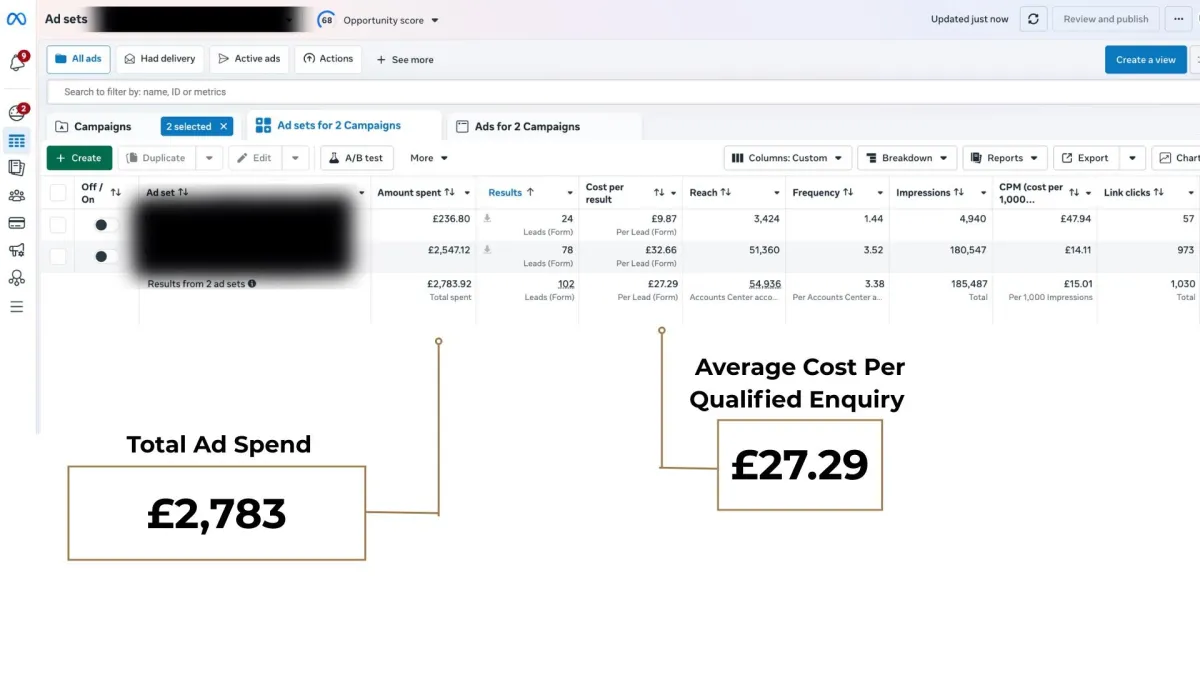Click the green Create button

(79, 158)
